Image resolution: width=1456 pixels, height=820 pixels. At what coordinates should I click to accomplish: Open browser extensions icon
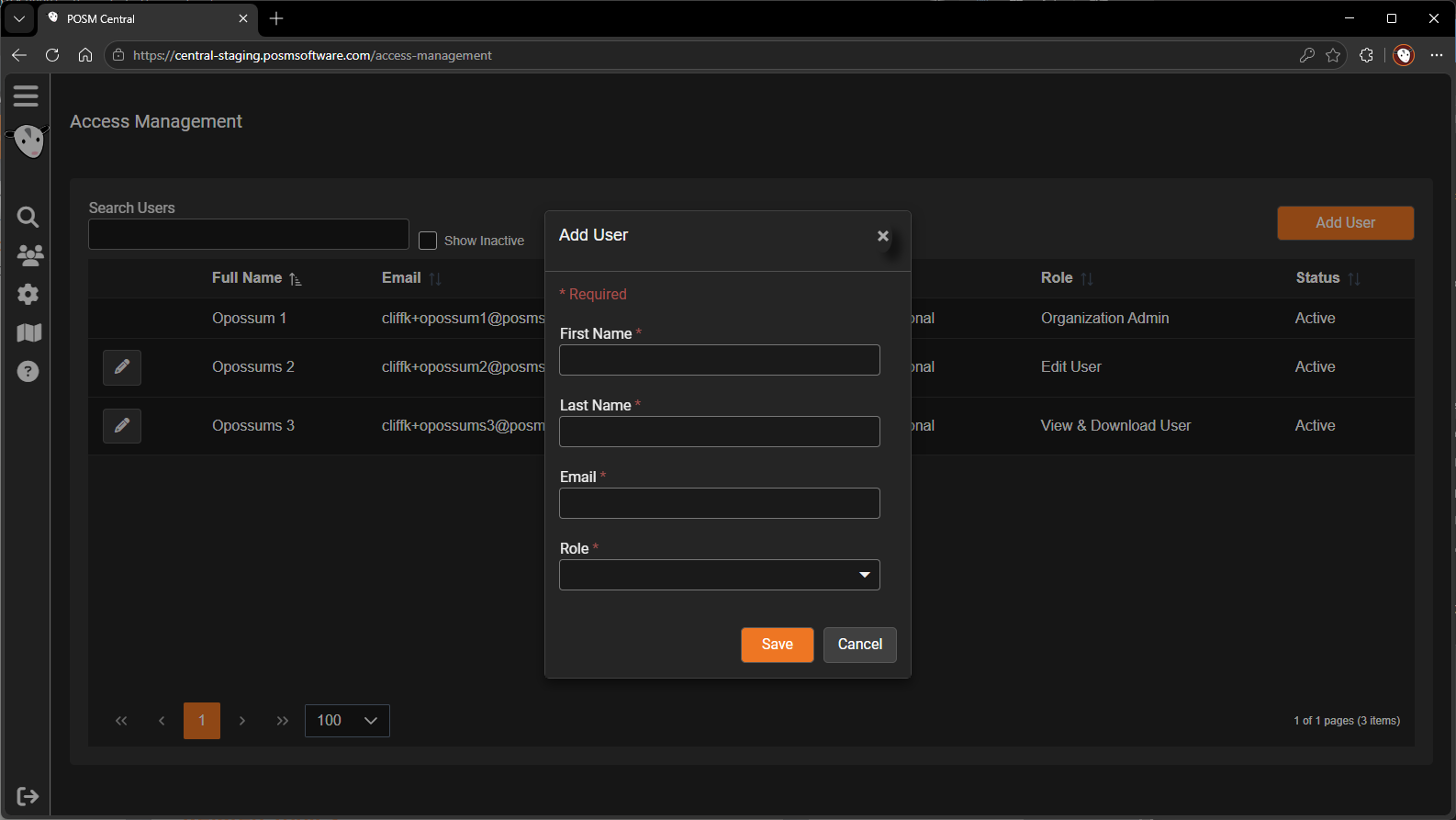pos(1366,55)
